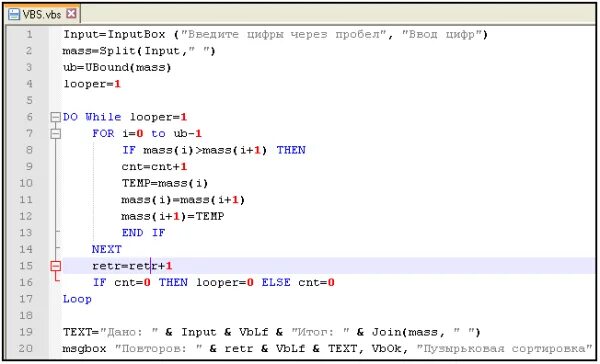Click 'mass=Split(Input," ")' code line

click(139, 51)
